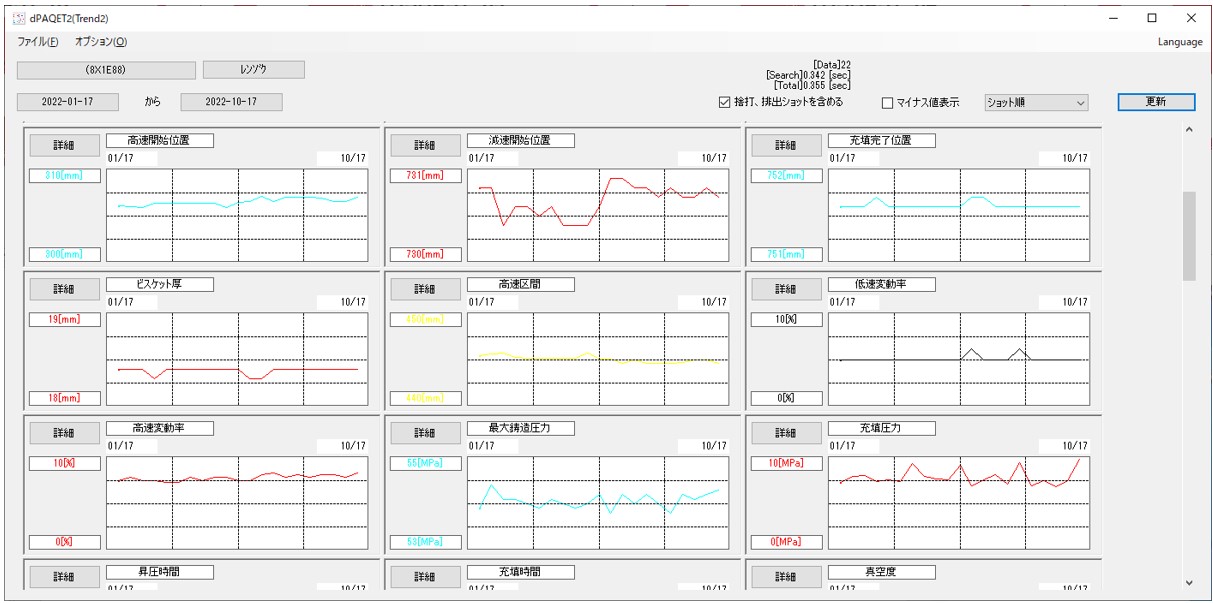Screen dimensions: 1213x603
Task: Open the Language menu
Action: click(x=1180, y=42)
